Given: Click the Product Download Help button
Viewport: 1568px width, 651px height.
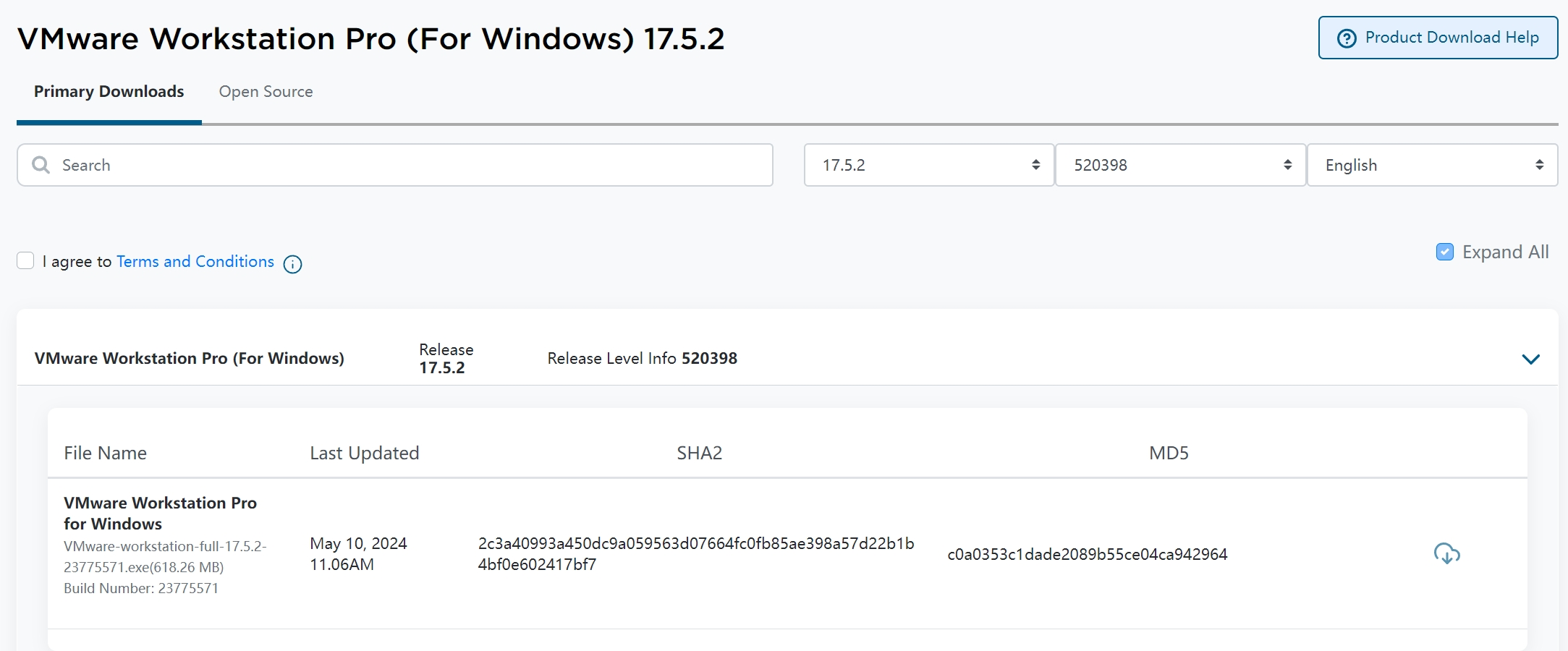Looking at the screenshot, I should [1437, 37].
